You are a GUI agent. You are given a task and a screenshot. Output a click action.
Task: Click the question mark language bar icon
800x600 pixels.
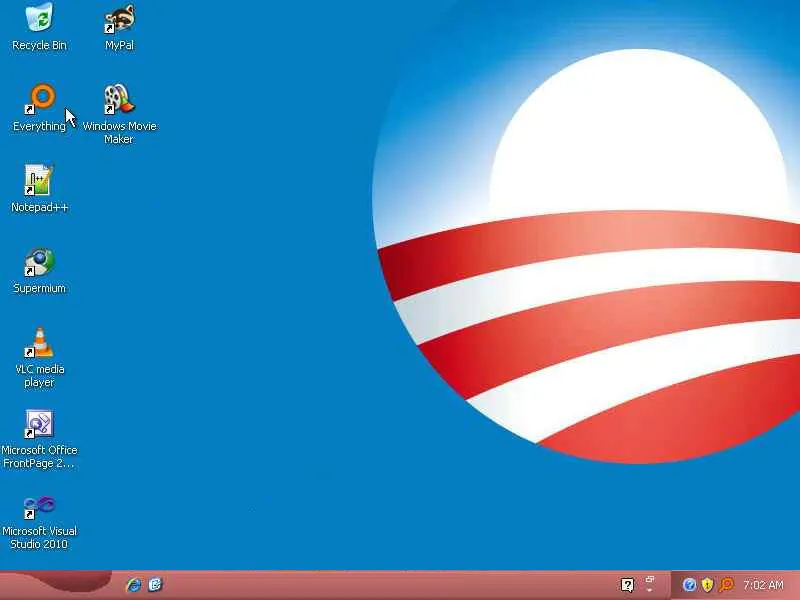point(628,585)
